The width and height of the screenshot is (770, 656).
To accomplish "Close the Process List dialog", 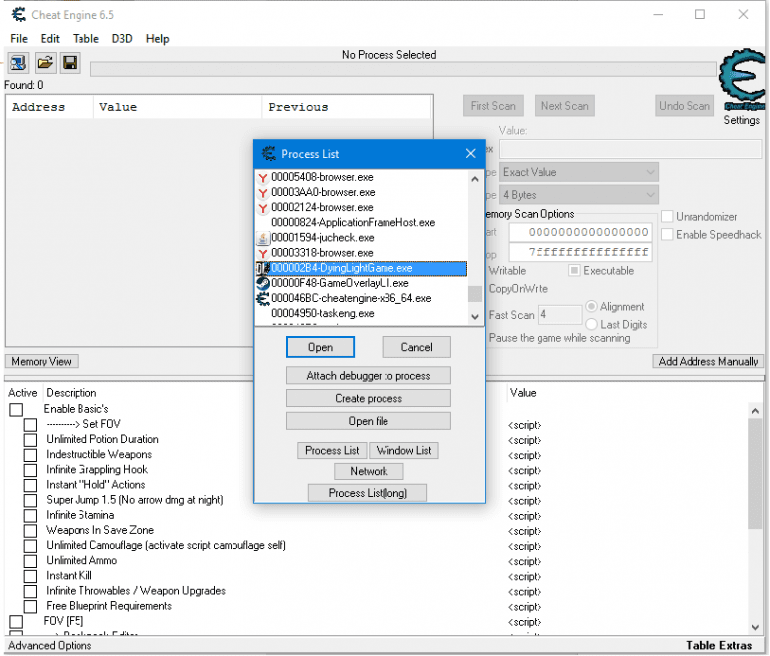I will tap(471, 153).
